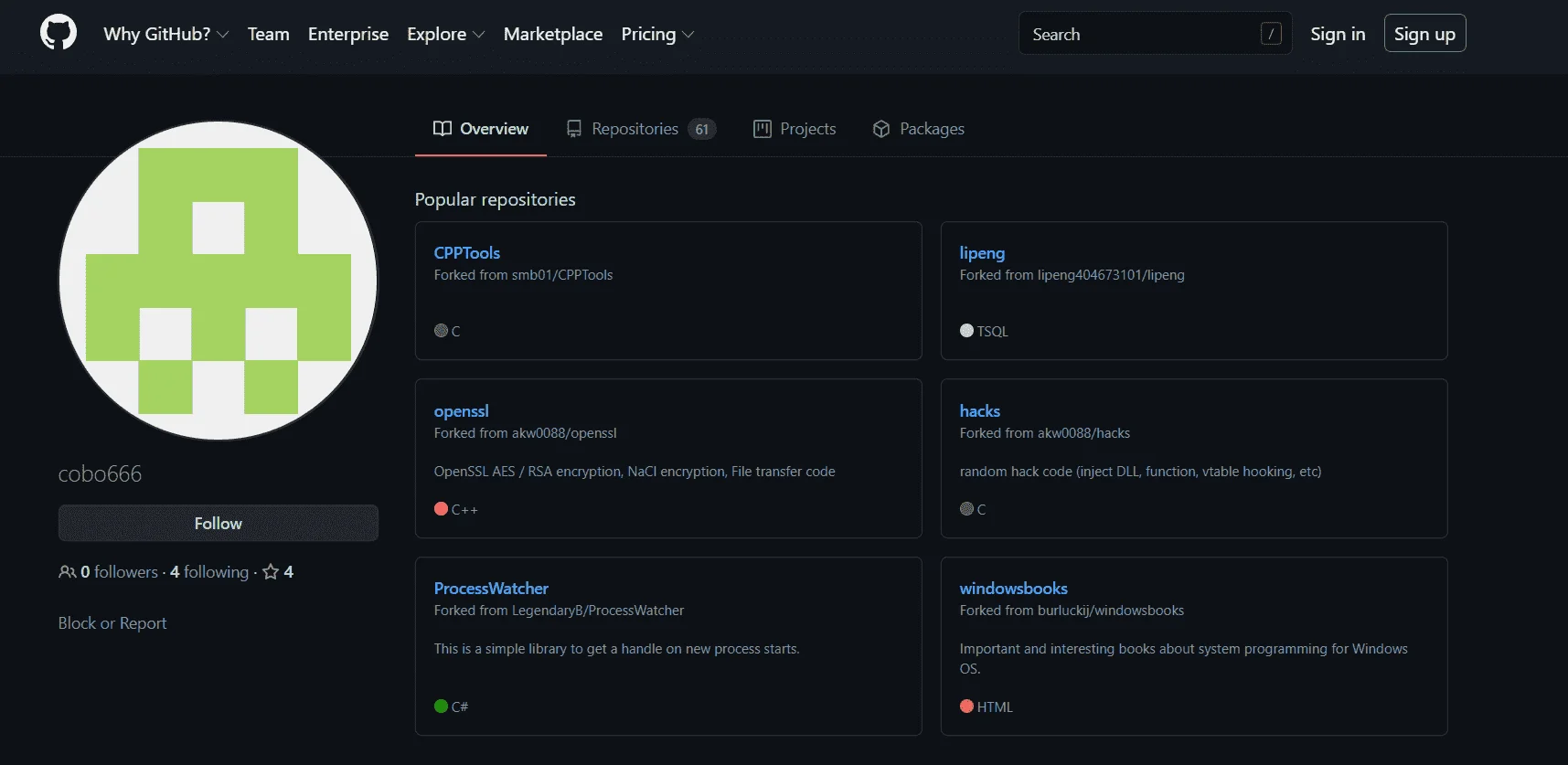
Task: Open fork source akw0088/hacks
Action: [1084, 433]
